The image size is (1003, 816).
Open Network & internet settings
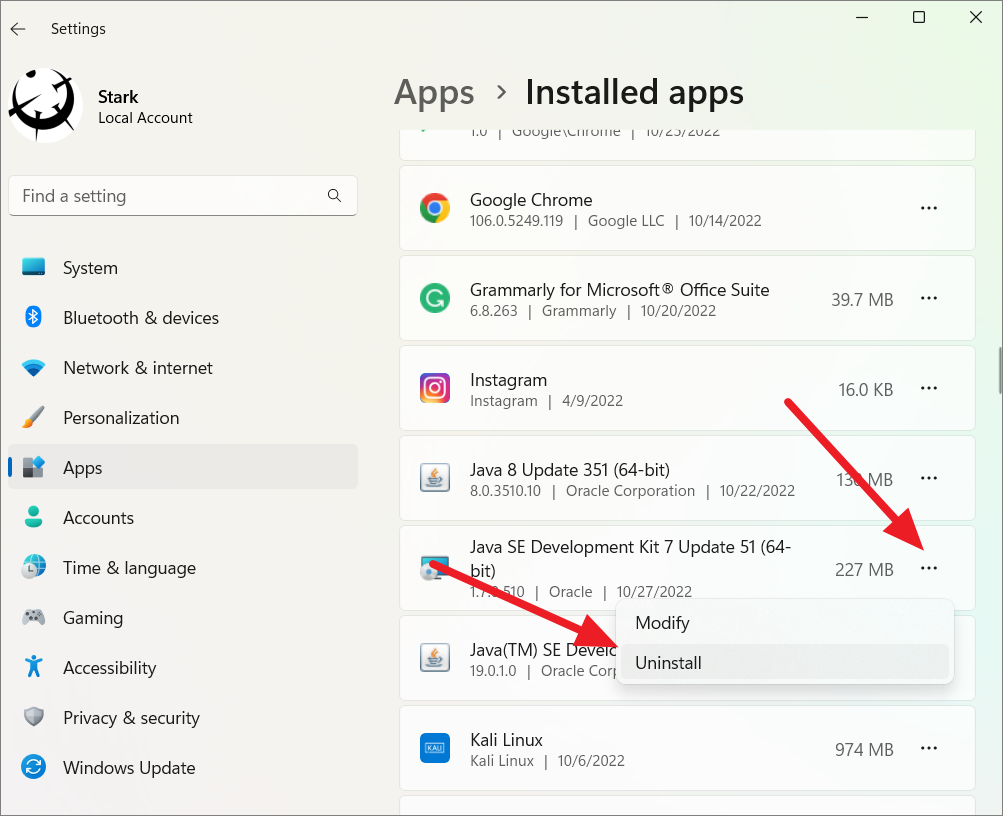tap(183, 368)
